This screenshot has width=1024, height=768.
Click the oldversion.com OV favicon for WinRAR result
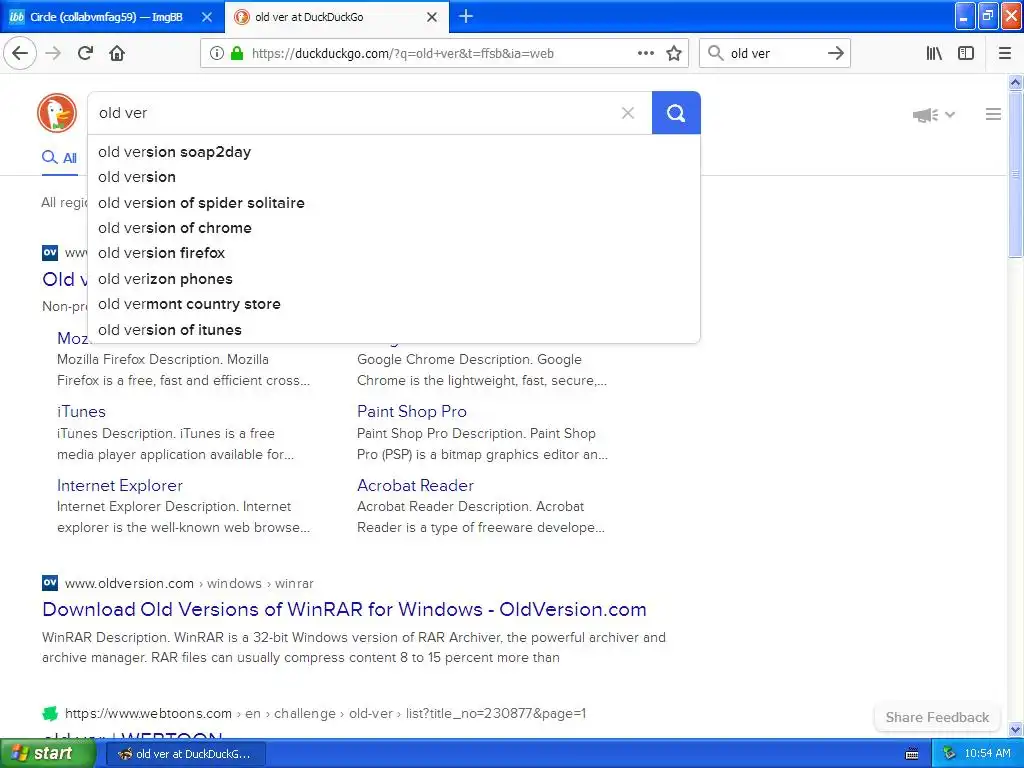[x=50, y=583]
